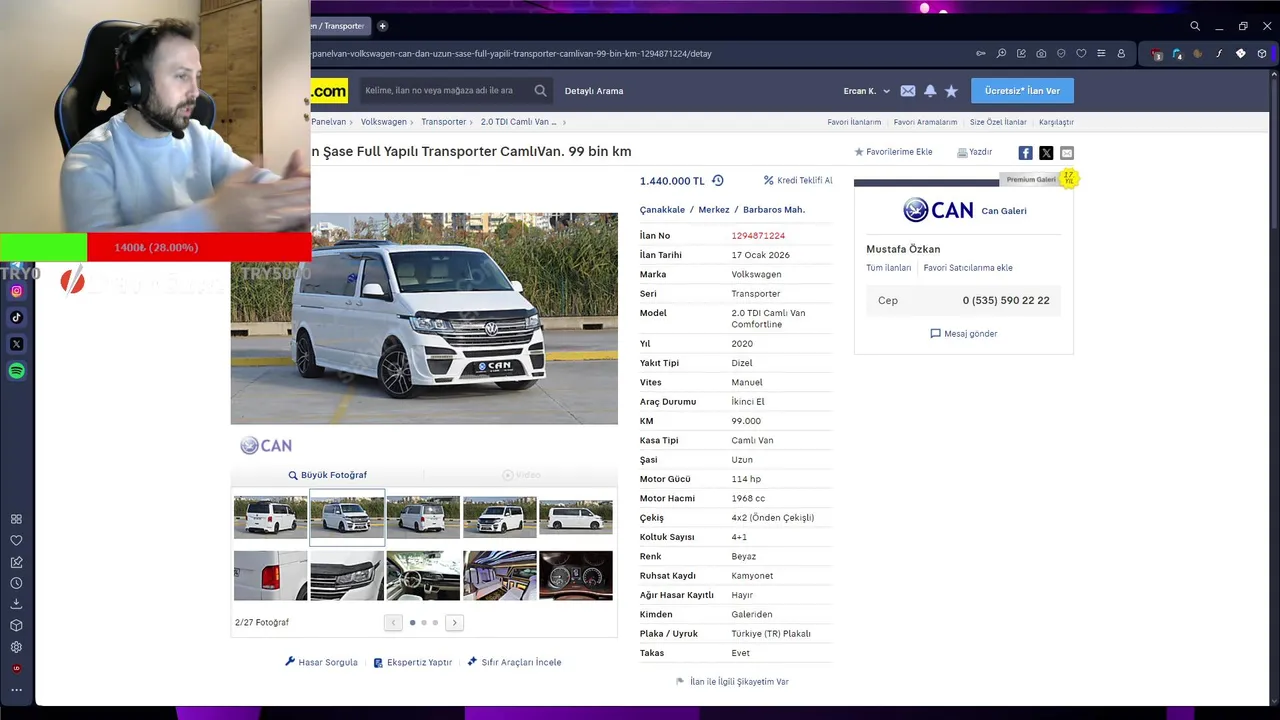The width and height of the screenshot is (1280, 720).
Task: Open history clock icon in sidebar
Action: pyautogui.click(x=16, y=583)
